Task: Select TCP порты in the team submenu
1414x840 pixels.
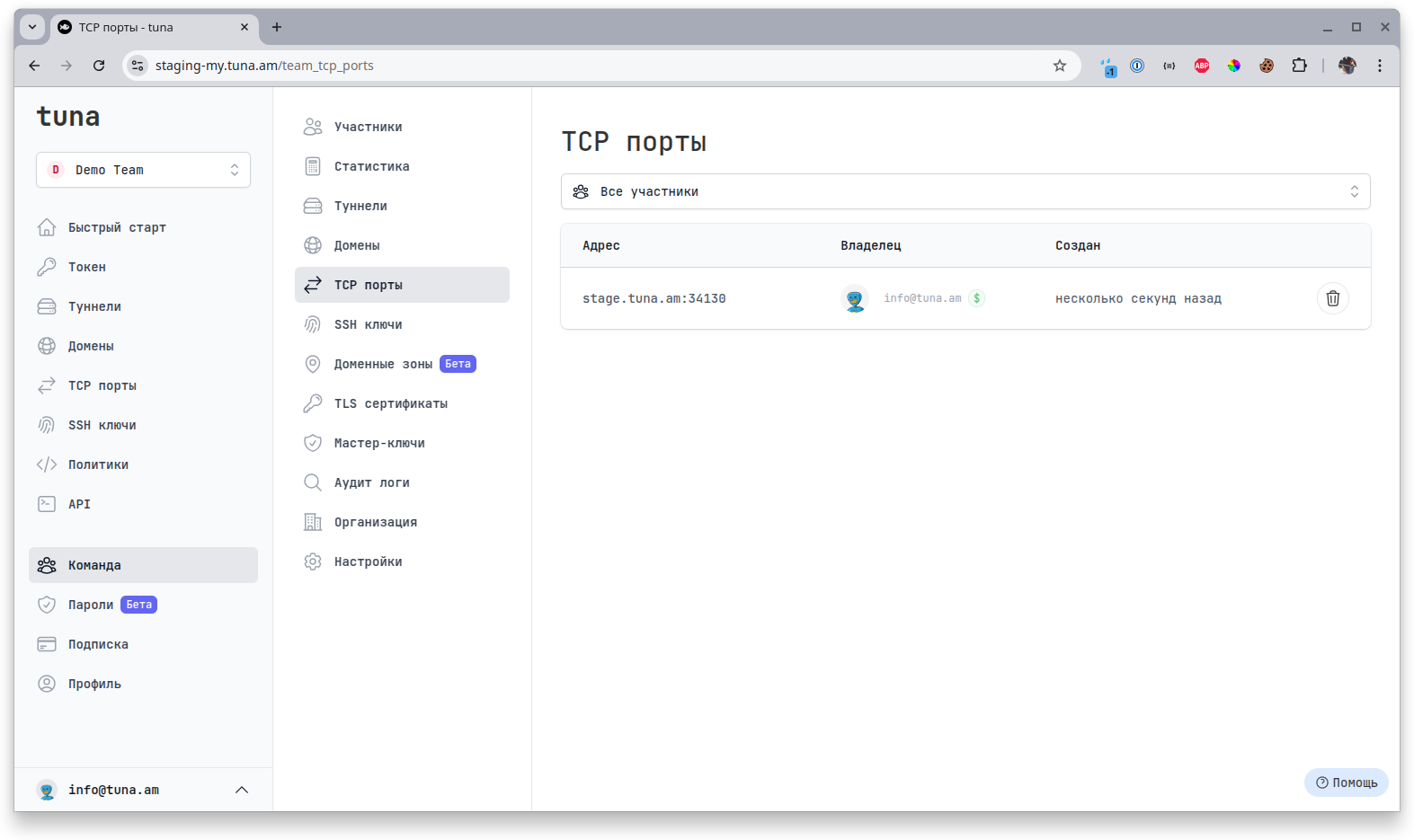Action: pyautogui.click(x=402, y=285)
